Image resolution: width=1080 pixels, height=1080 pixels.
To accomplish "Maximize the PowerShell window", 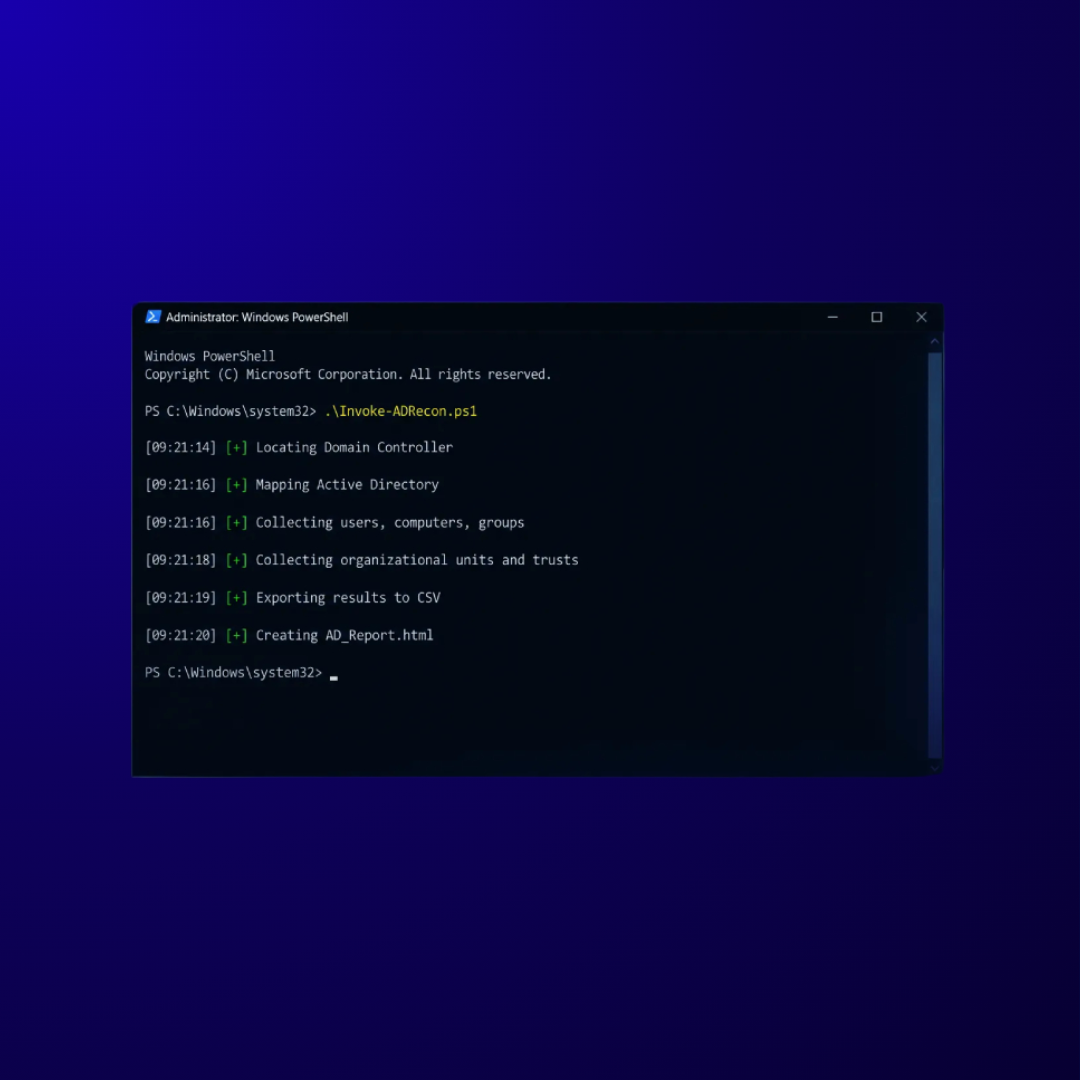I will point(876,317).
